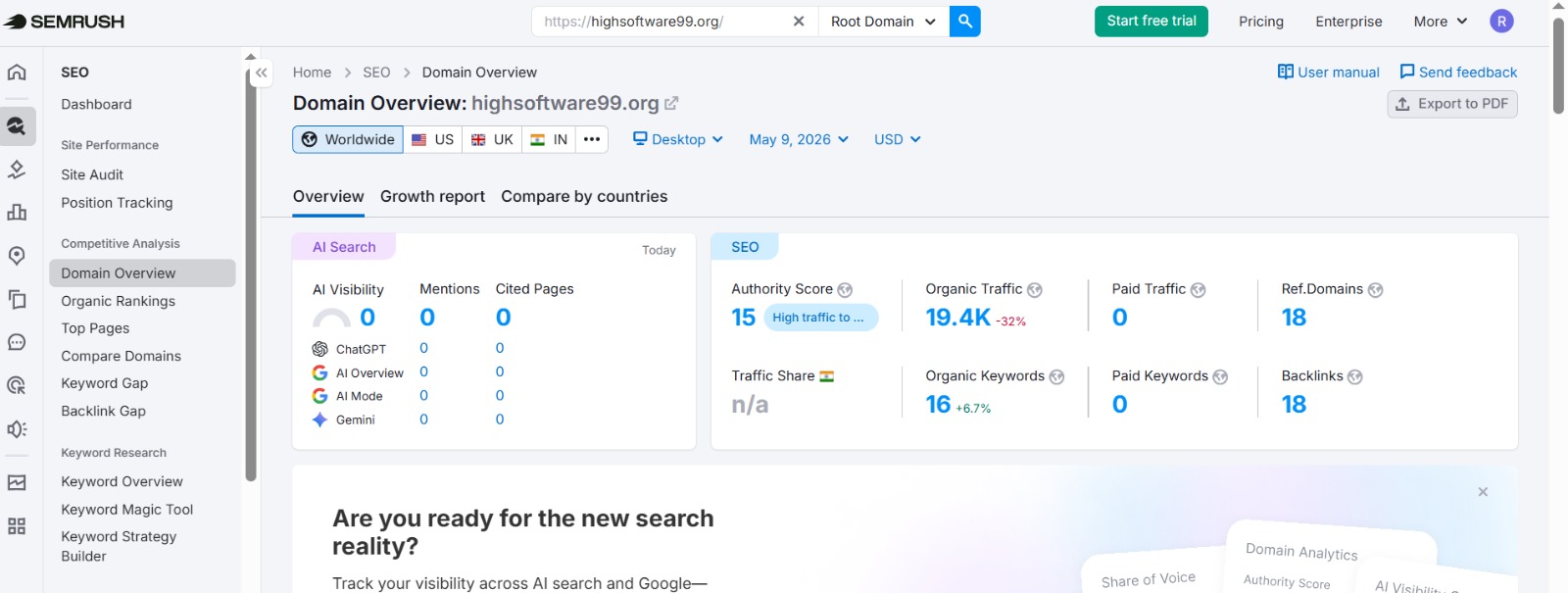Viewport: 1568px width, 593px height.
Task: Expand the More menu in the top bar
Action: click(x=1441, y=21)
